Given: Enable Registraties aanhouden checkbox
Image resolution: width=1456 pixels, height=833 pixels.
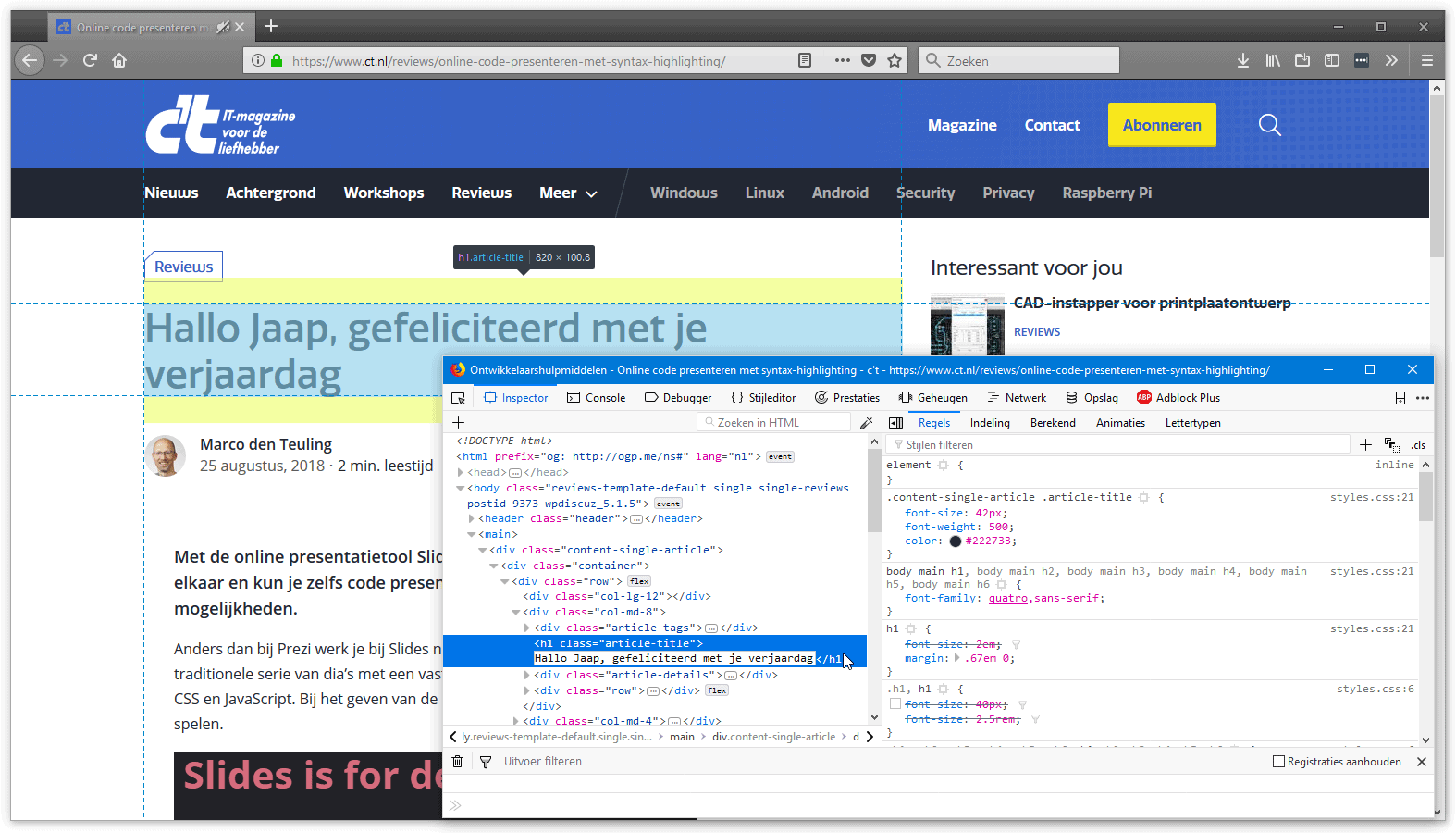Looking at the screenshot, I should pyautogui.click(x=1278, y=762).
